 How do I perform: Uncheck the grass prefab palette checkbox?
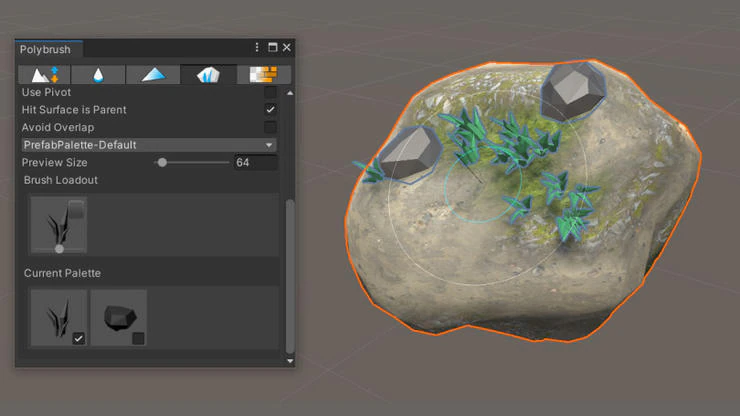pos(78,338)
